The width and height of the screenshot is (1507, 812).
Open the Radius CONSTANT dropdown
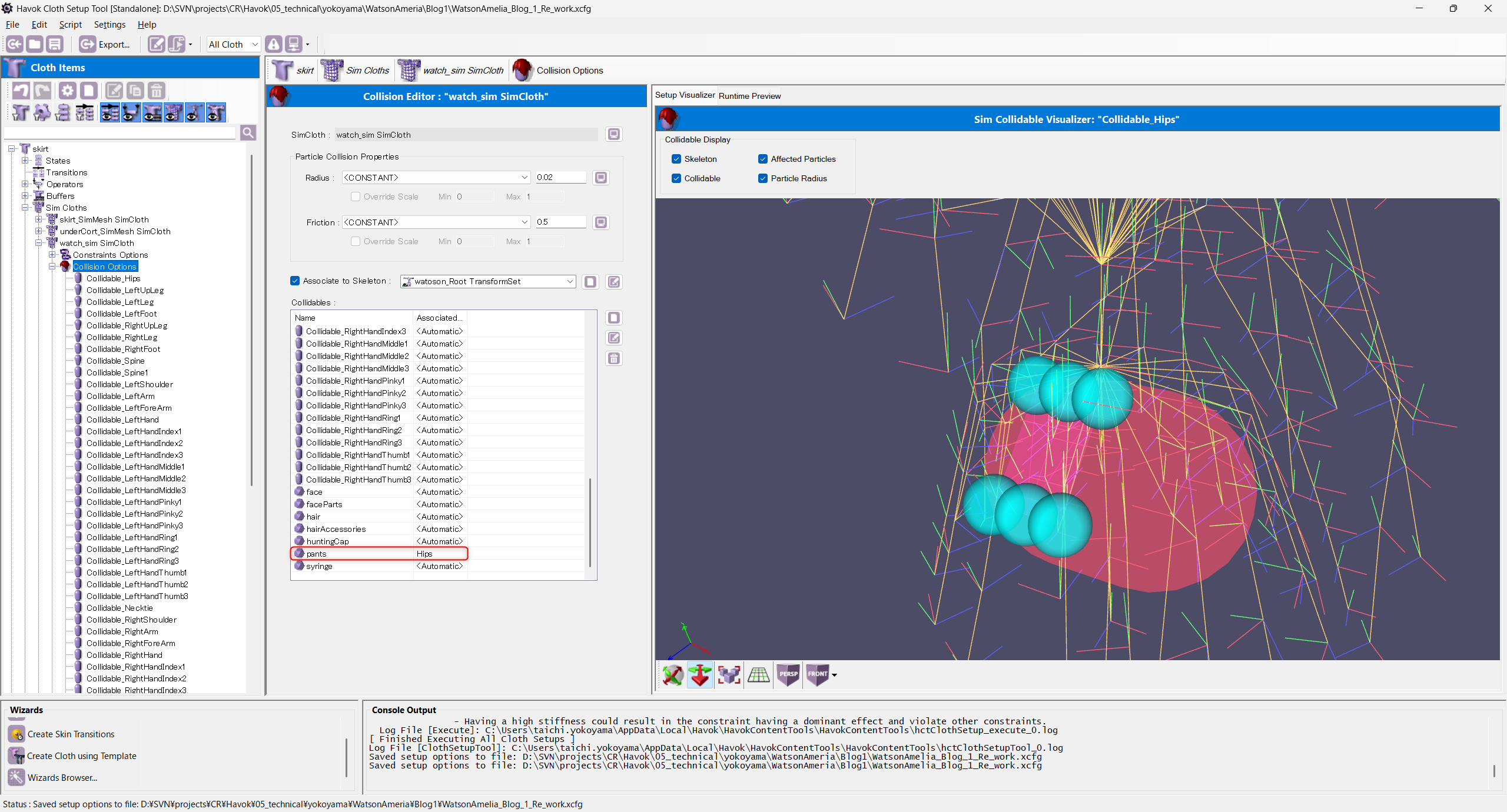point(436,178)
